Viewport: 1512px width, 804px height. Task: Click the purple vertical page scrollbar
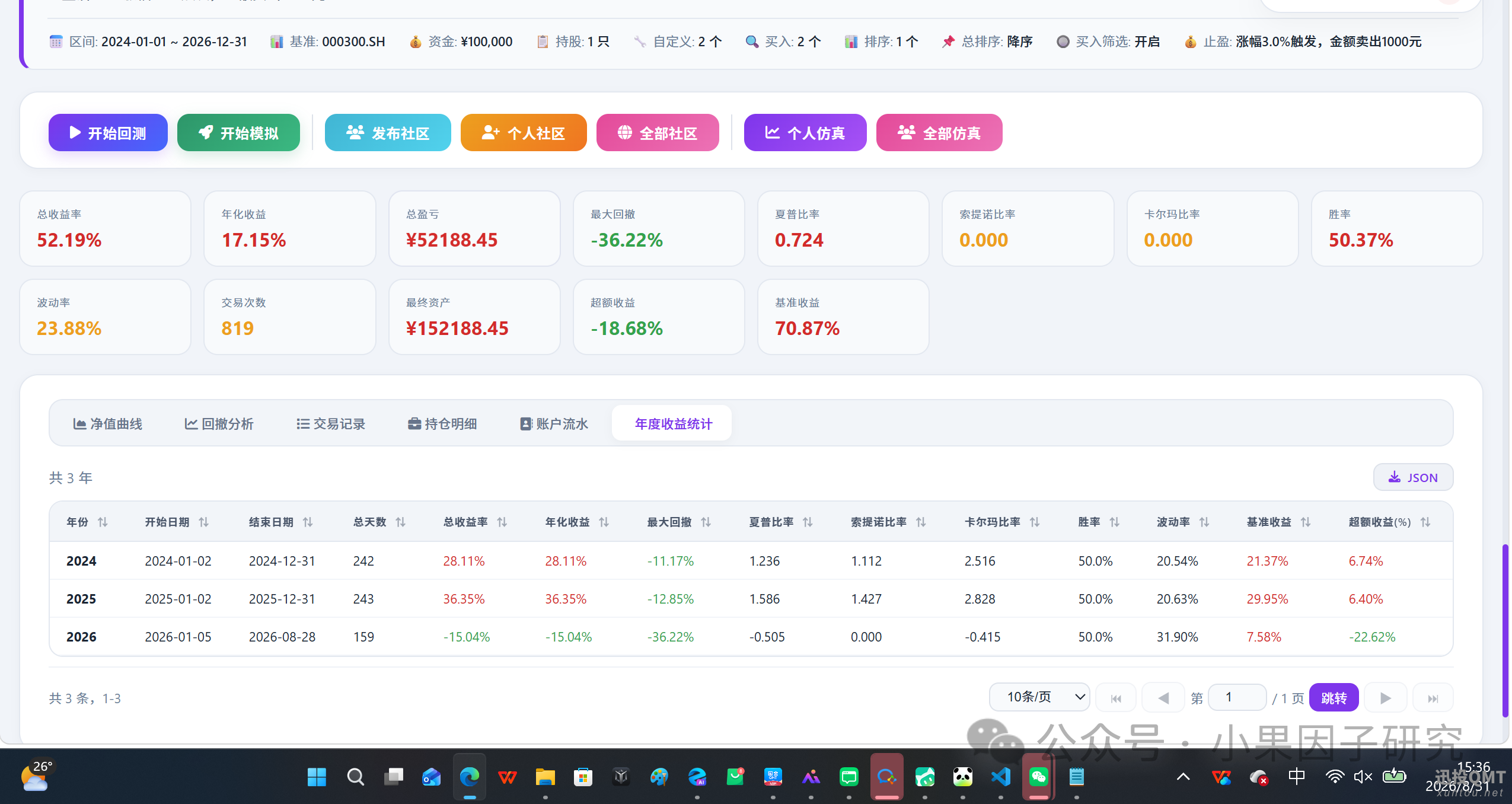tap(1505, 630)
